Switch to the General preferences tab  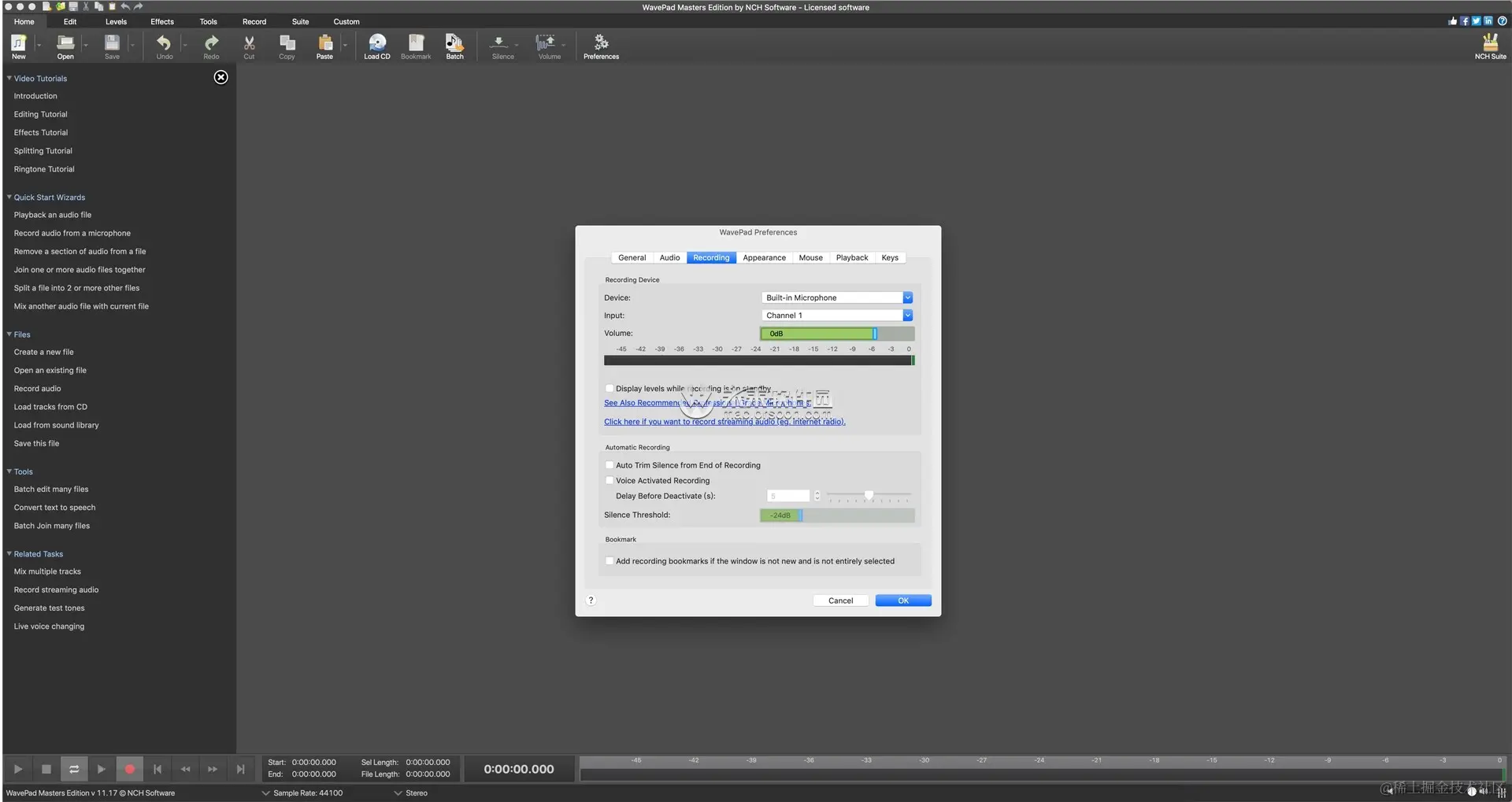click(632, 257)
